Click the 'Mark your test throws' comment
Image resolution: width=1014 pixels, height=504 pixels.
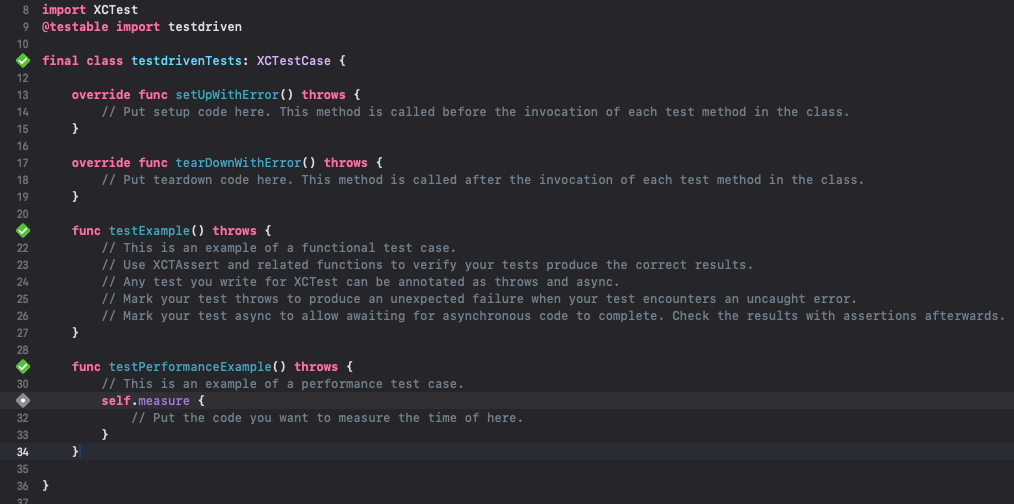(479, 299)
